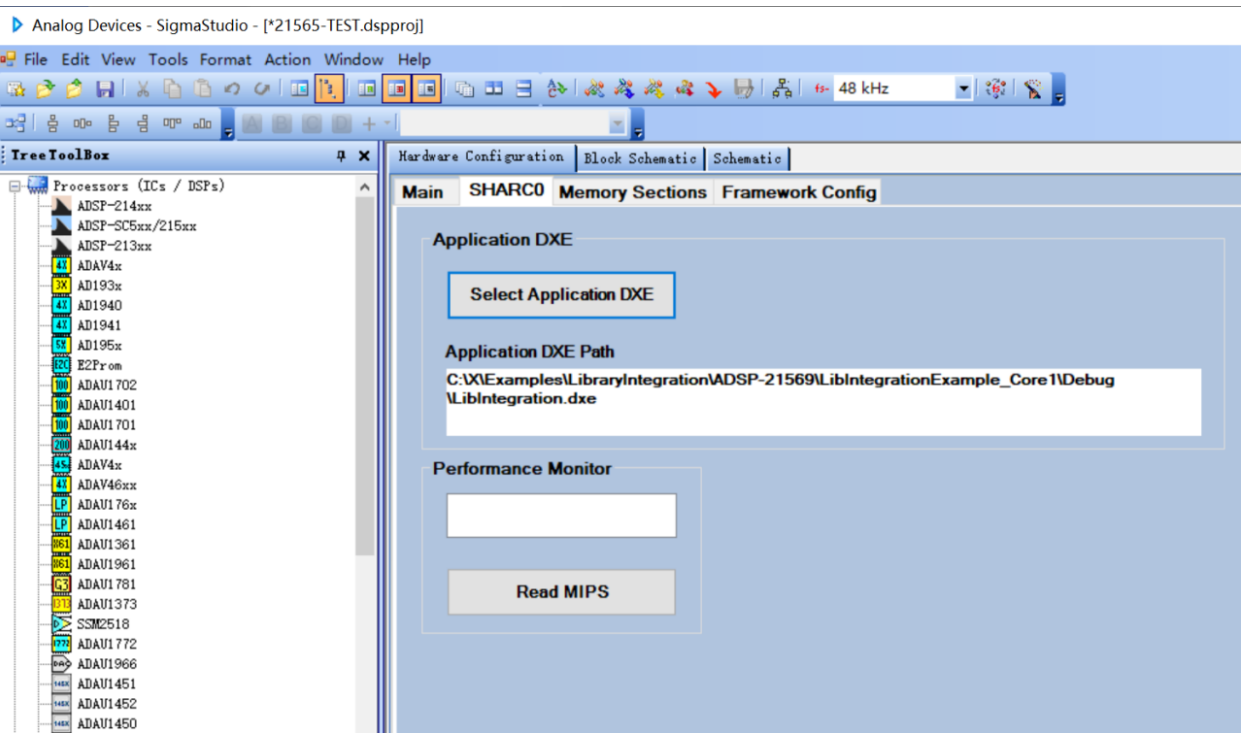
Task: Click the Application DXE Path text box
Action: (x=823, y=402)
